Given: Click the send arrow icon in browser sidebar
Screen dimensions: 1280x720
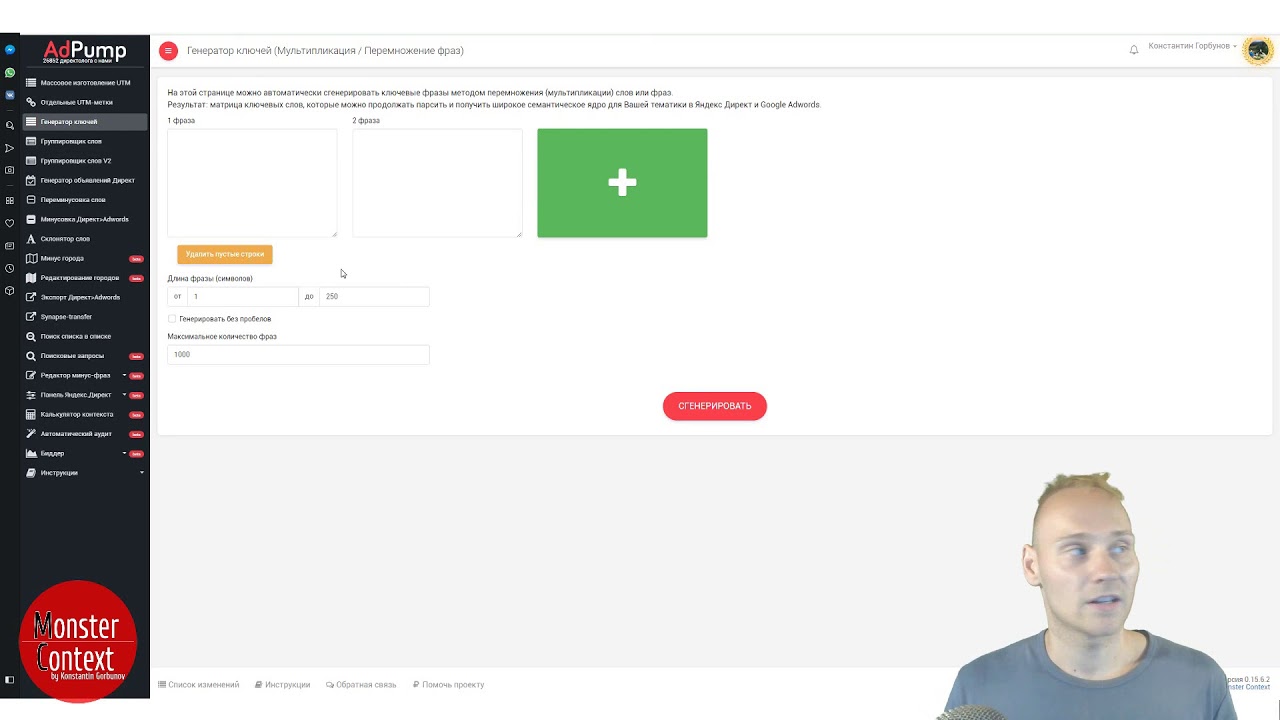Looking at the screenshot, I should tap(10, 148).
